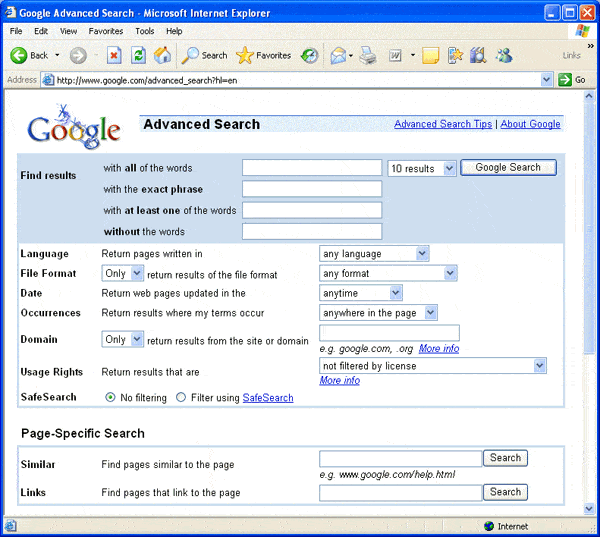Click the green Go arrow button
This screenshot has width=600, height=537.
click(565, 80)
